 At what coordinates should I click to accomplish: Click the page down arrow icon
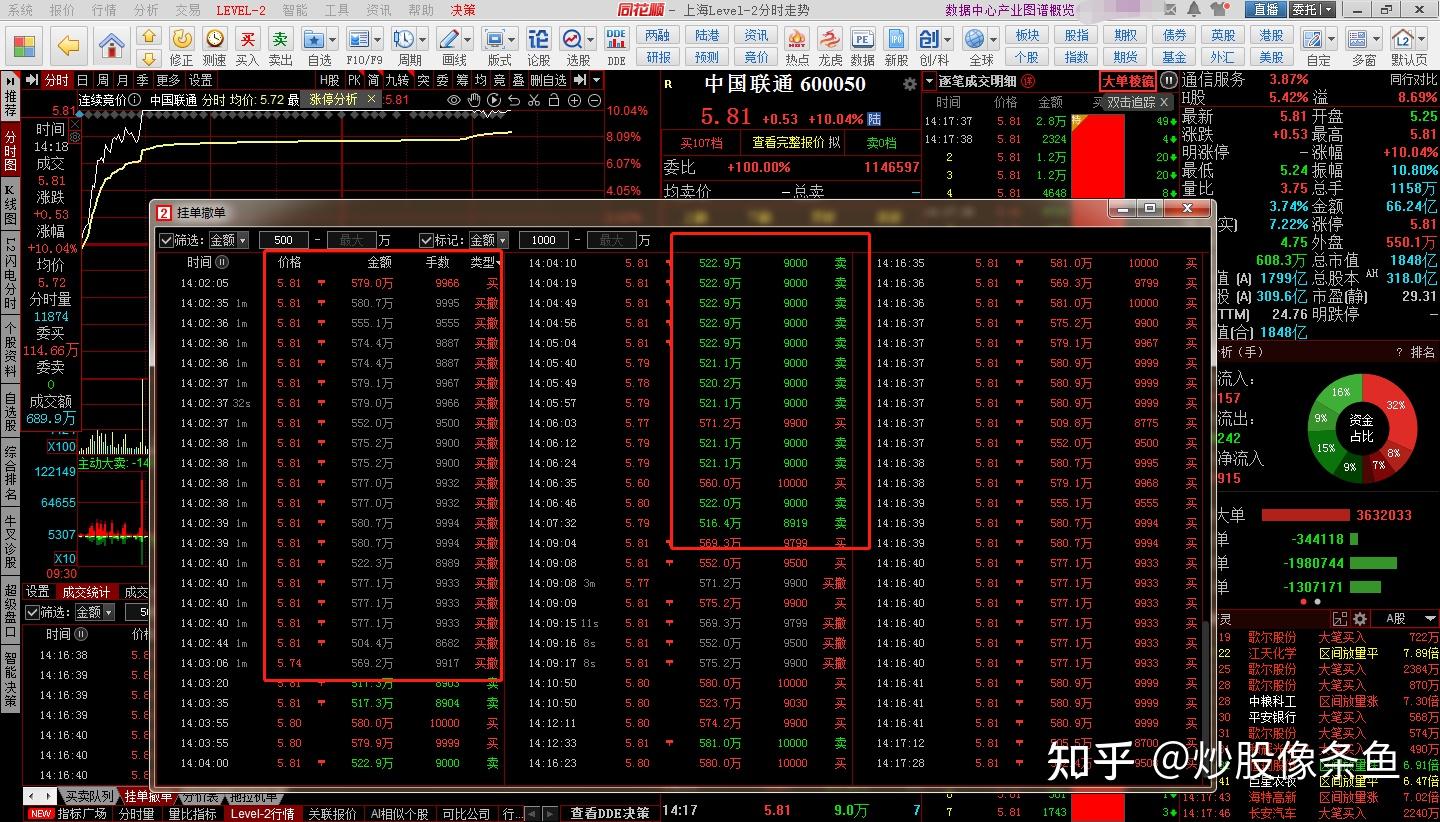pos(149,57)
